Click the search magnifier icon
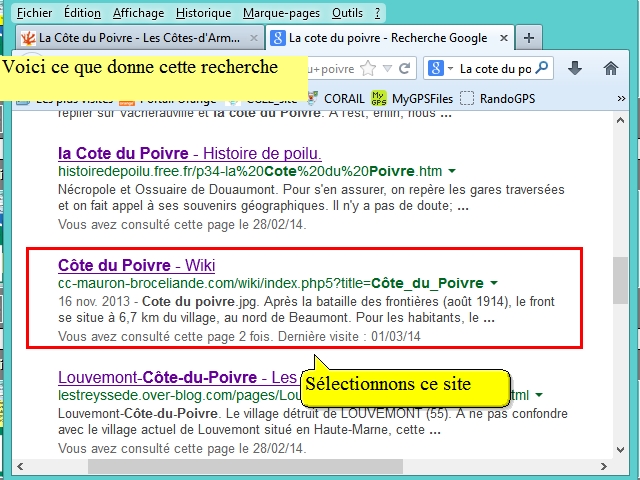The width and height of the screenshot is (640, 480). 541,68
